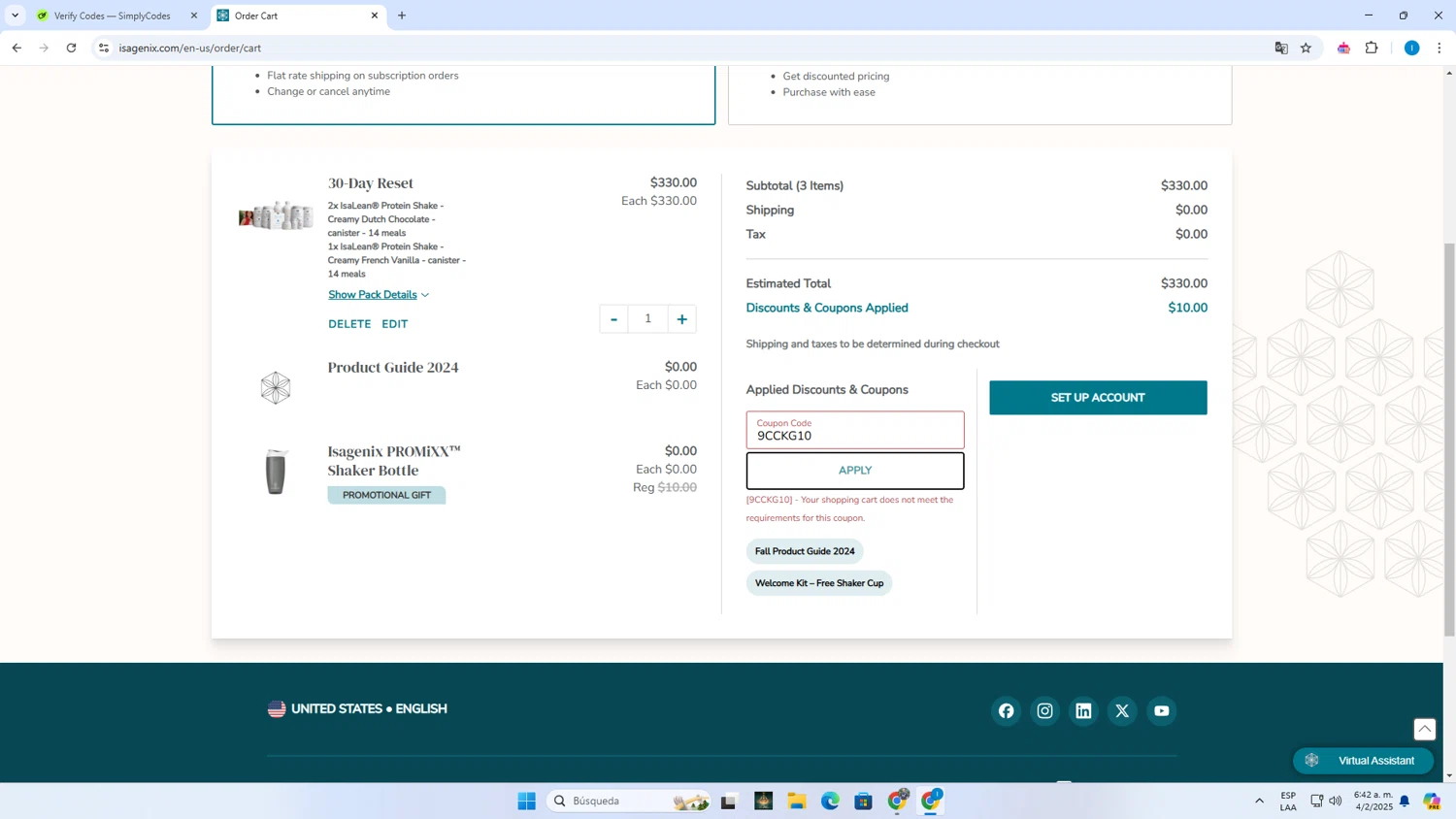
Task: Open the tab search dropdown
Action: 15,16
